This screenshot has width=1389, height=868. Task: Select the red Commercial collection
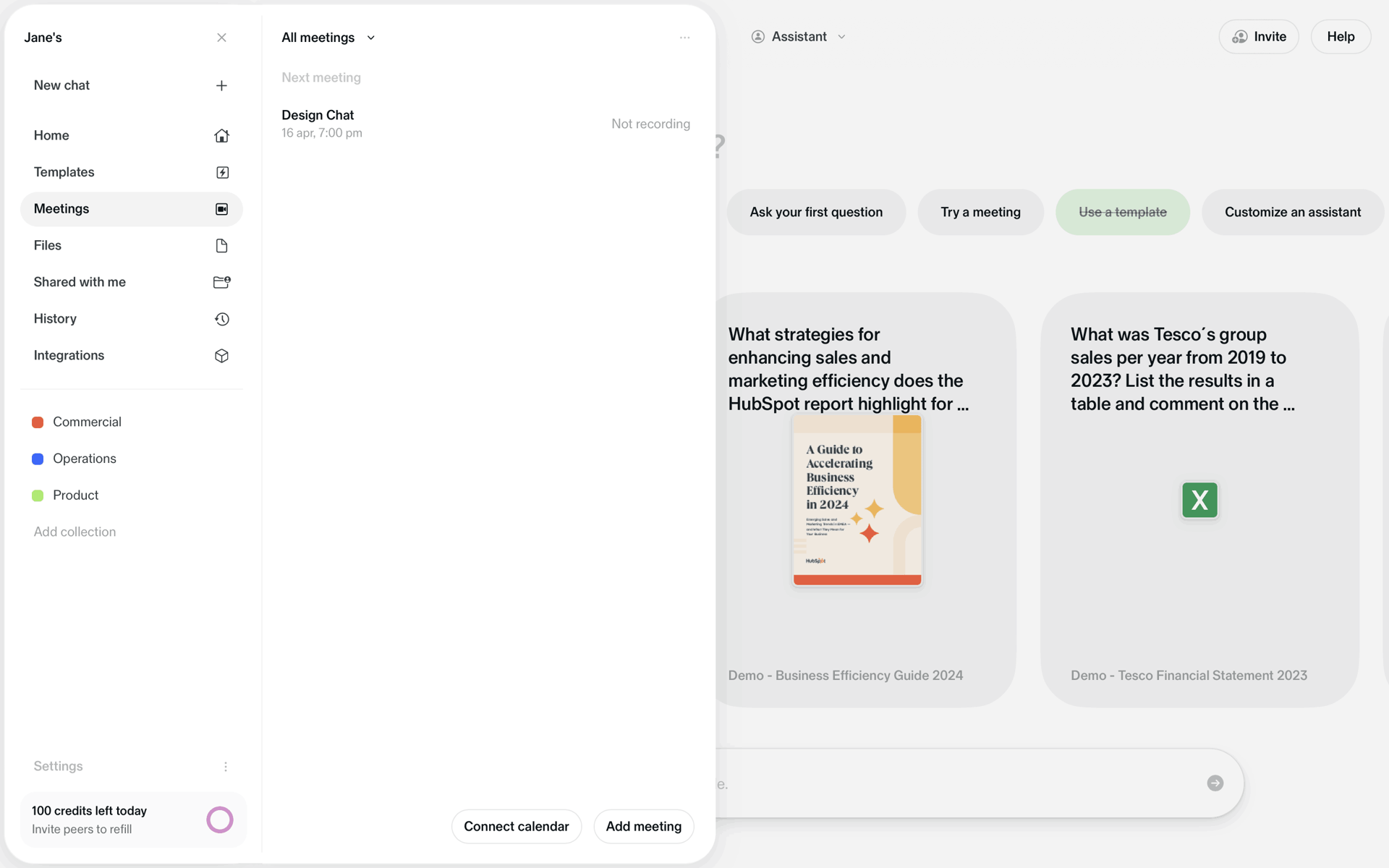pos(132,422)
